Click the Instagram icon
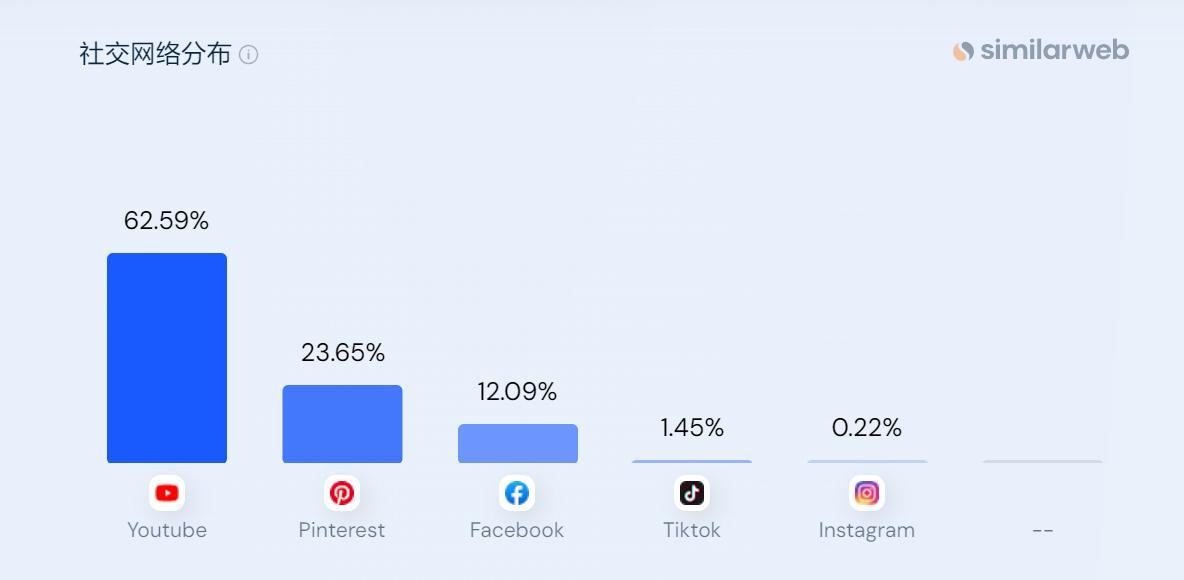Image resolution: width=1184 pixels, height=580 pixels. tap(867, 493)
